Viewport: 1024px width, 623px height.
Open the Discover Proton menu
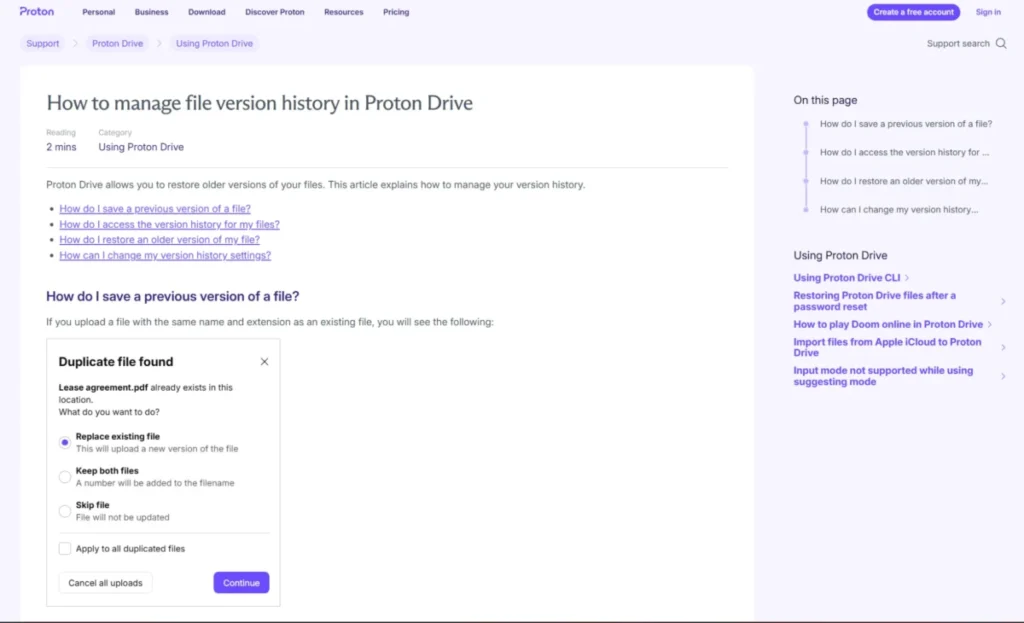pos(274,12)
